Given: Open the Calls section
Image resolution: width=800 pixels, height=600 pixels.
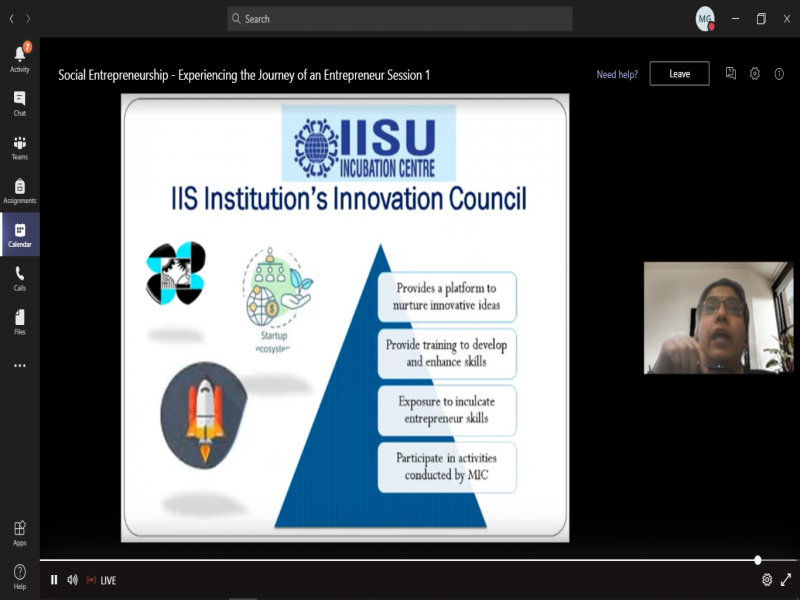Looking at the screenshot, I should [19, 278].
